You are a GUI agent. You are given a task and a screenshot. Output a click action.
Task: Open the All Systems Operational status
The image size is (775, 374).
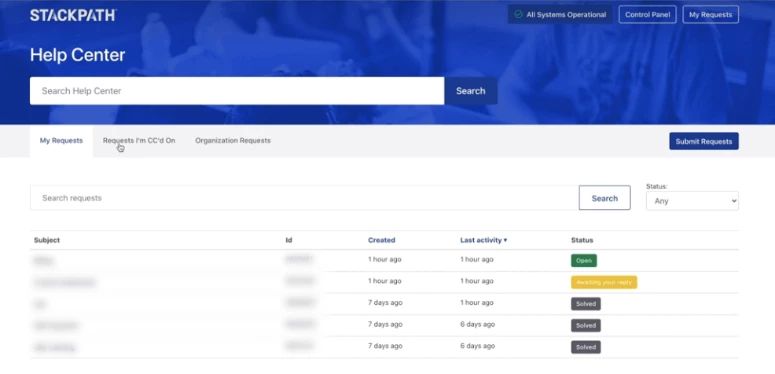(560, 14)
